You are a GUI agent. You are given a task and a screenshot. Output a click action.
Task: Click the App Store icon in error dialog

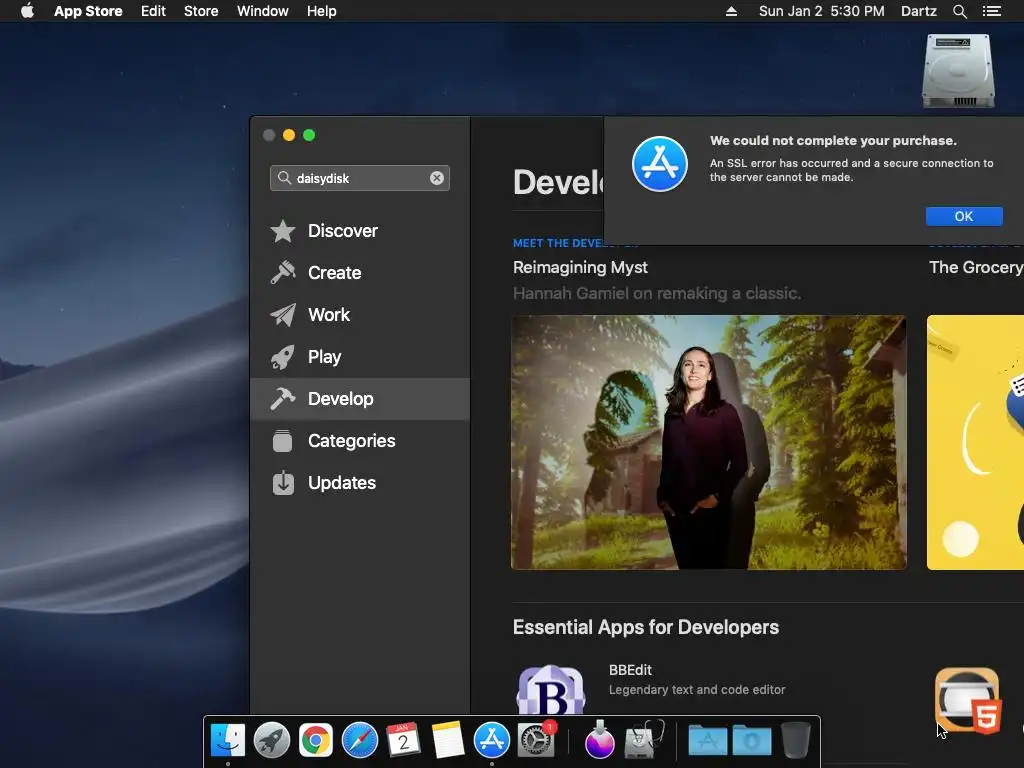click(x=660, y=164)
